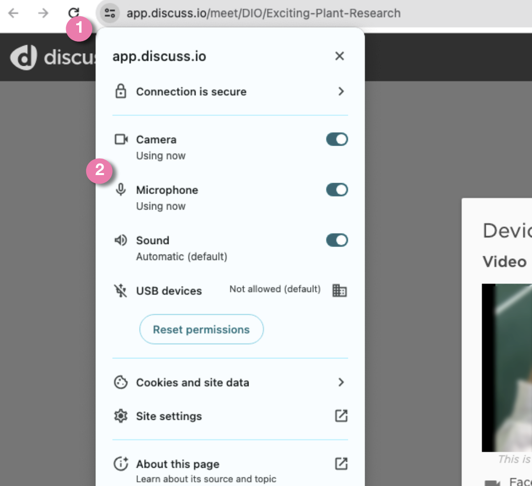Go forward using the browser forward arrow

pos(43,13)
